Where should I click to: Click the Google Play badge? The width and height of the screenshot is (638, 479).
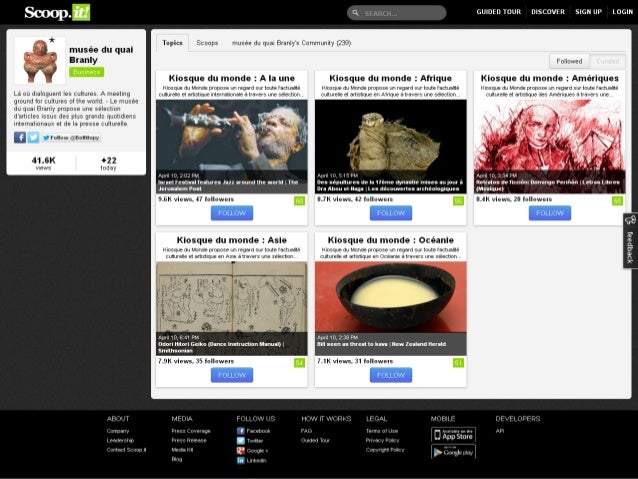[x=453, y=452]
